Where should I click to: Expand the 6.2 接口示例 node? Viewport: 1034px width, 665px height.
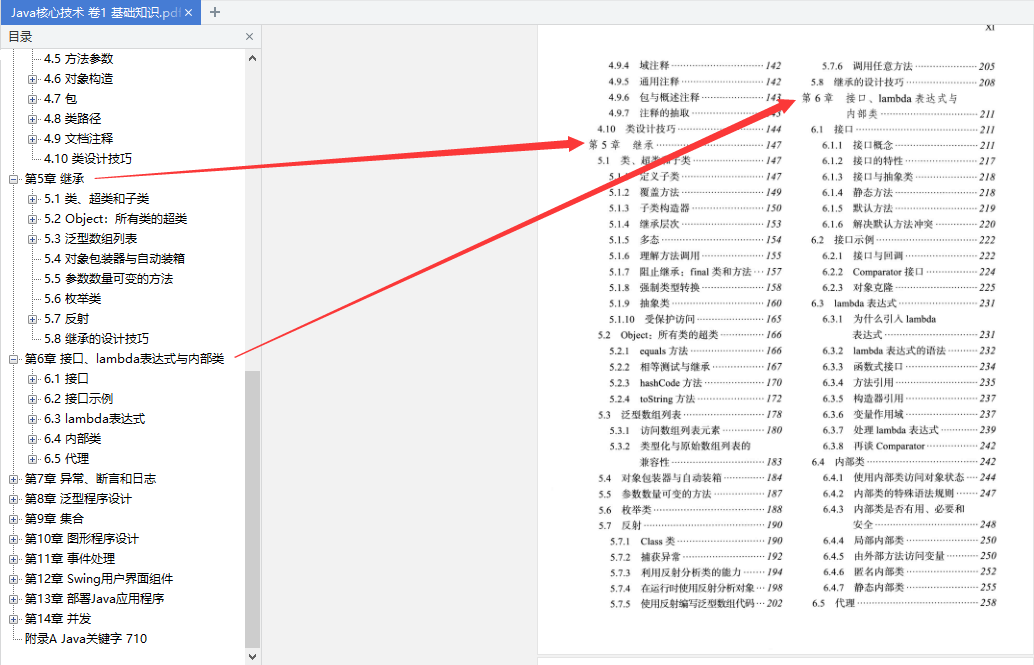(32, 399)
